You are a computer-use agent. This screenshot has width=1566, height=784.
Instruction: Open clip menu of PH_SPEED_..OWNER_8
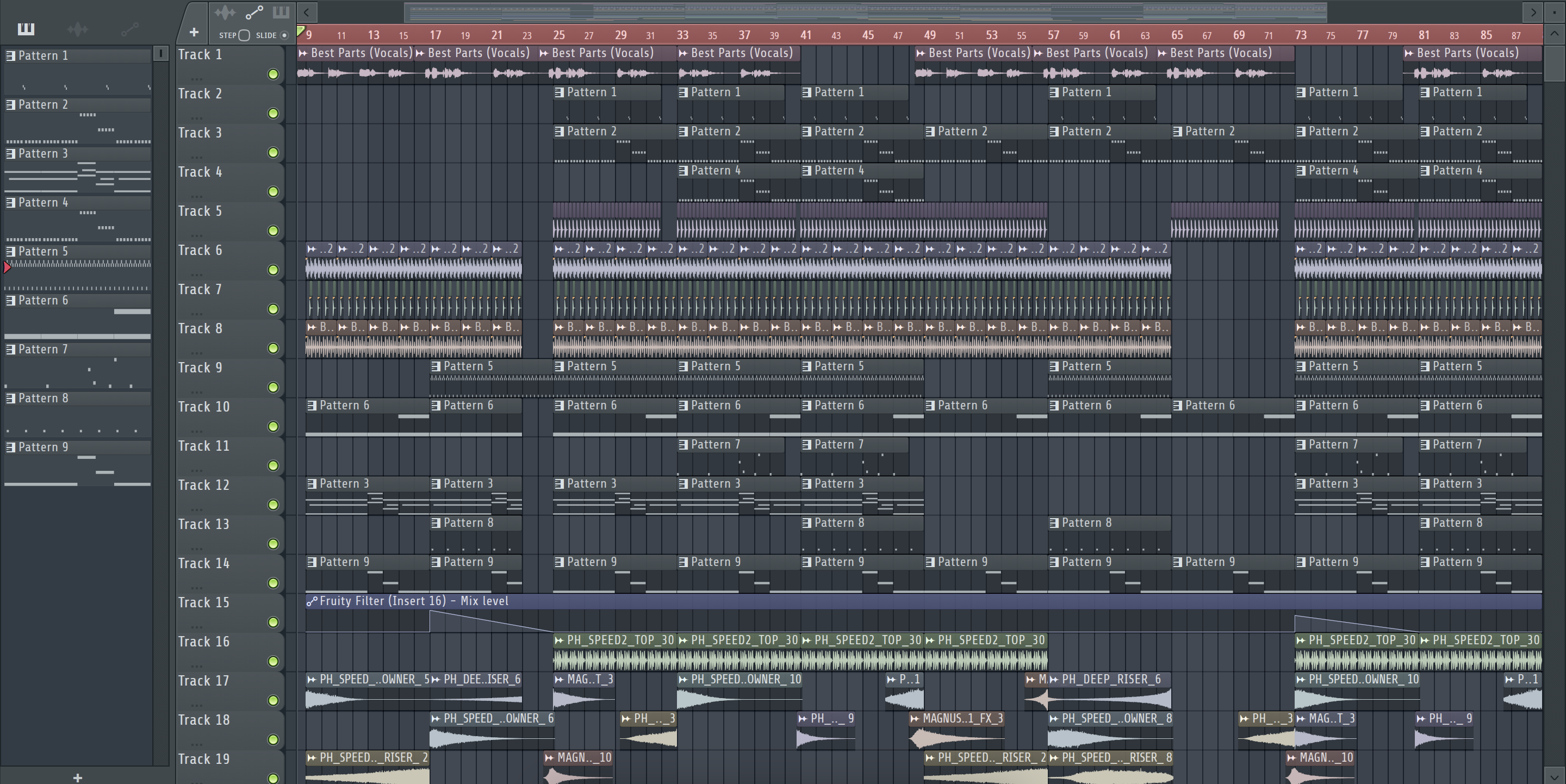click(1055, 718)
